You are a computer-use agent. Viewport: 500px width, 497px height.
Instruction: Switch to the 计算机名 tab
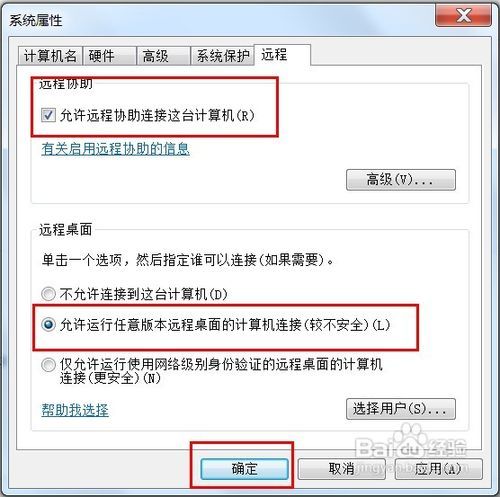(x=49, y=56)
